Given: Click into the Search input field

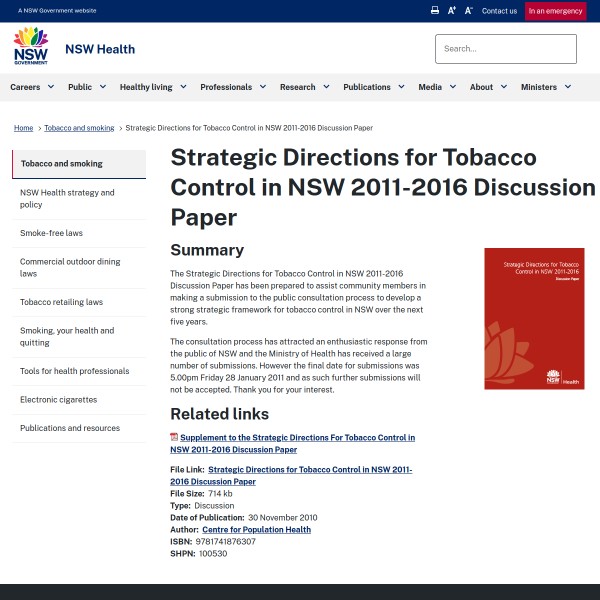Looking at the screenshot, I should [505, 48].
